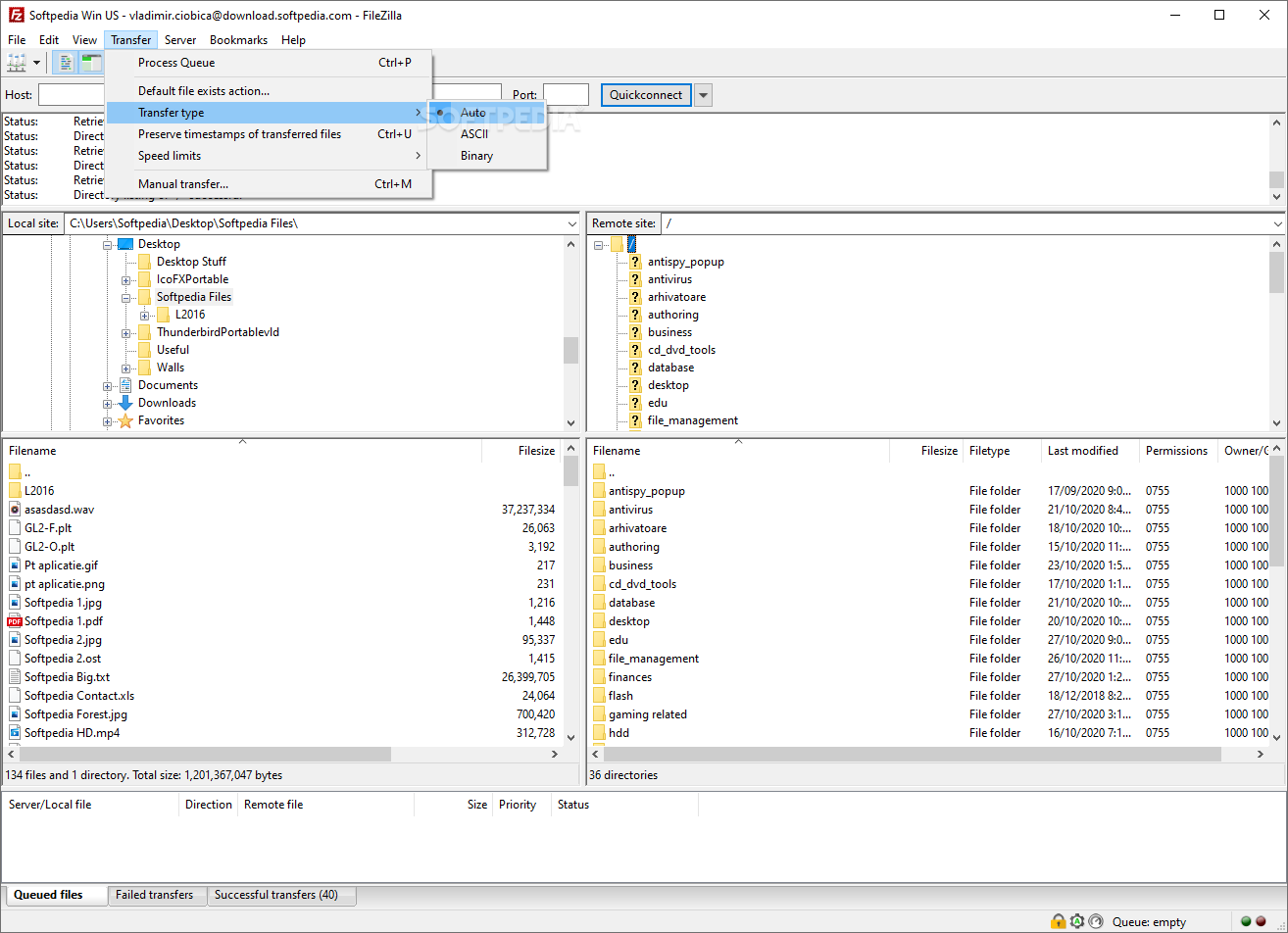Viewport: 1288px width, 933px height.
Task: Switch to the Failed transfers tab
Action: click(x=154, y=895)
